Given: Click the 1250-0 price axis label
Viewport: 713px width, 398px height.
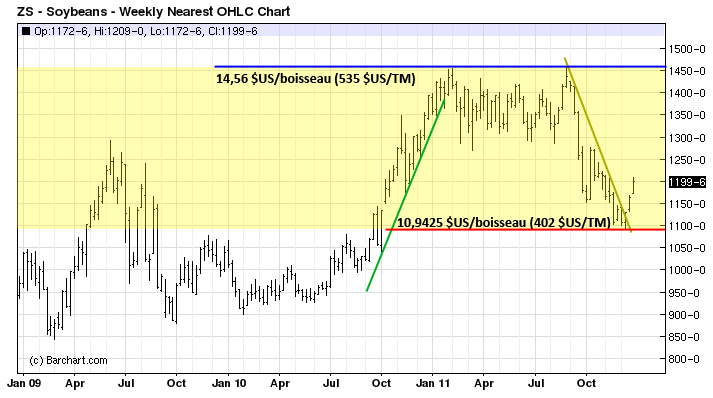Looking at the screenshot, I should tap(687, 160).
